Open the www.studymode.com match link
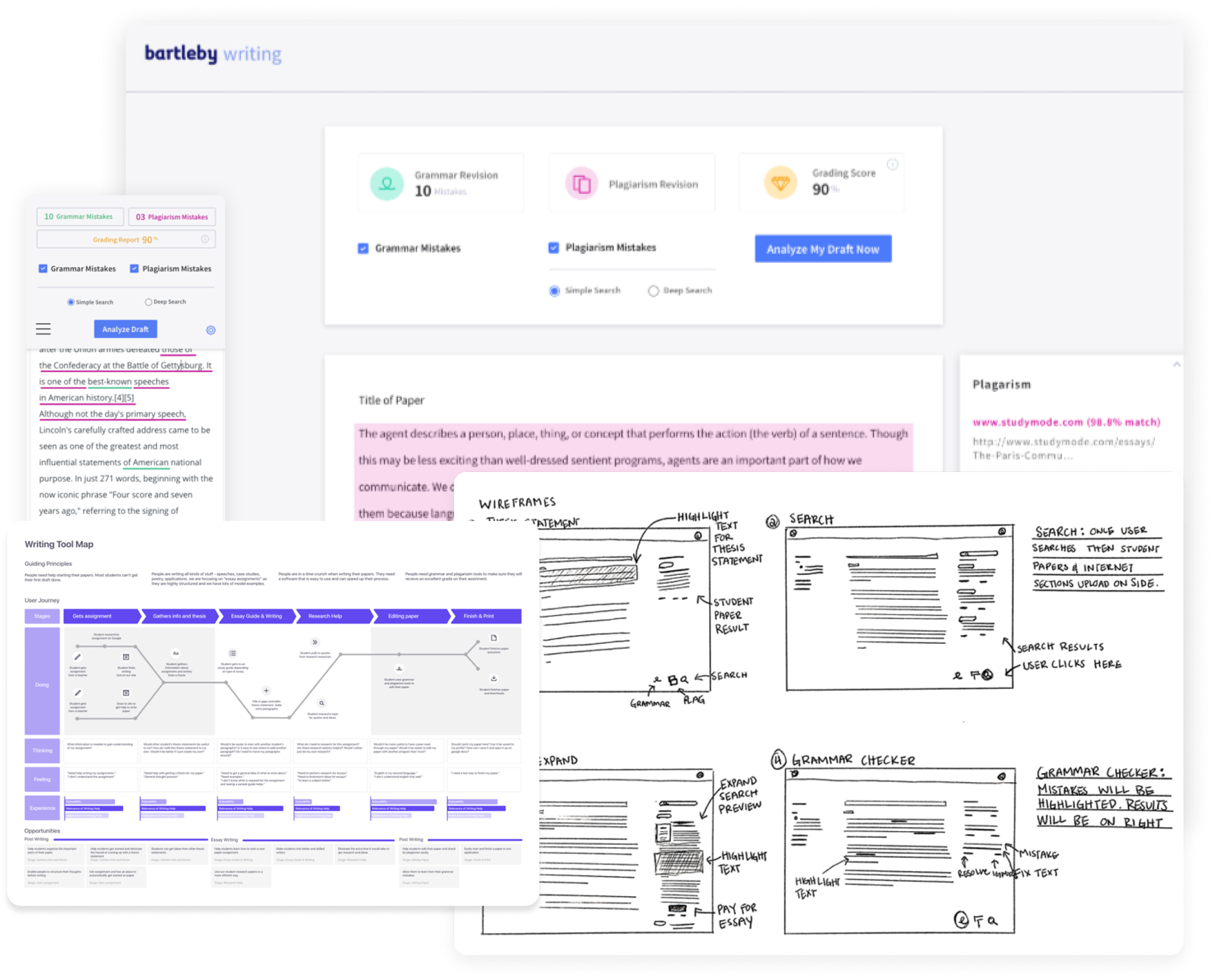This screenshot has height=980, width=1213. tap(1066, 422)
